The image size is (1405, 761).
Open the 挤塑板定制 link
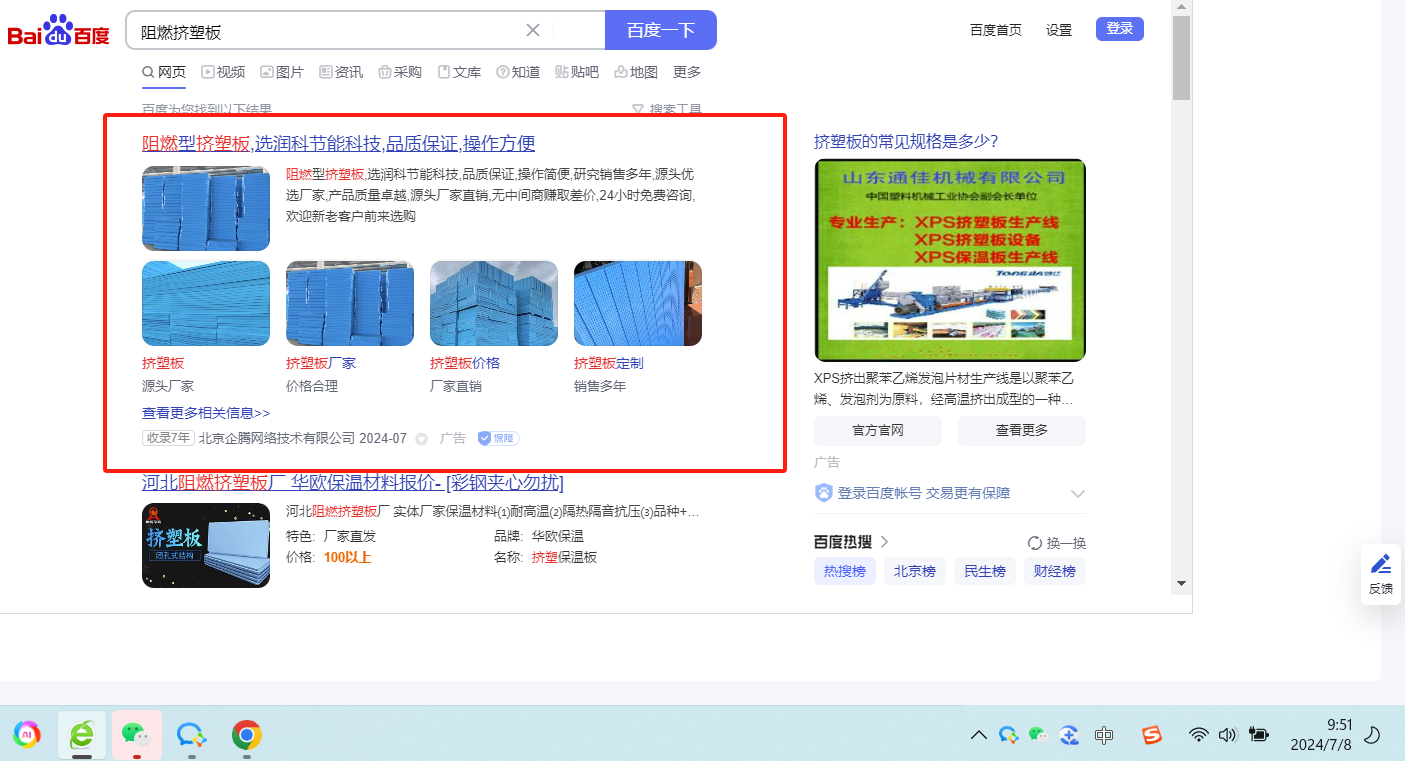pos(609,363)
